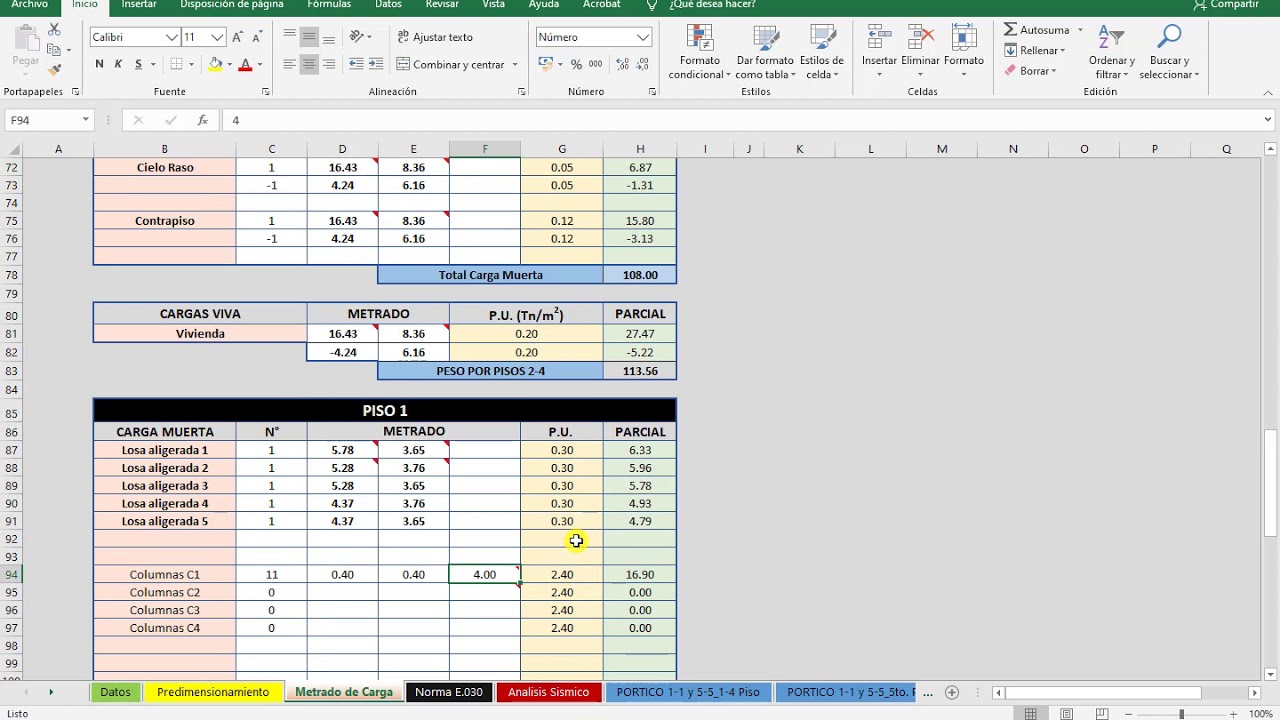1280x720 pixels.
Task: Click the zoom slider in status bar
Action: (1181, 714)
